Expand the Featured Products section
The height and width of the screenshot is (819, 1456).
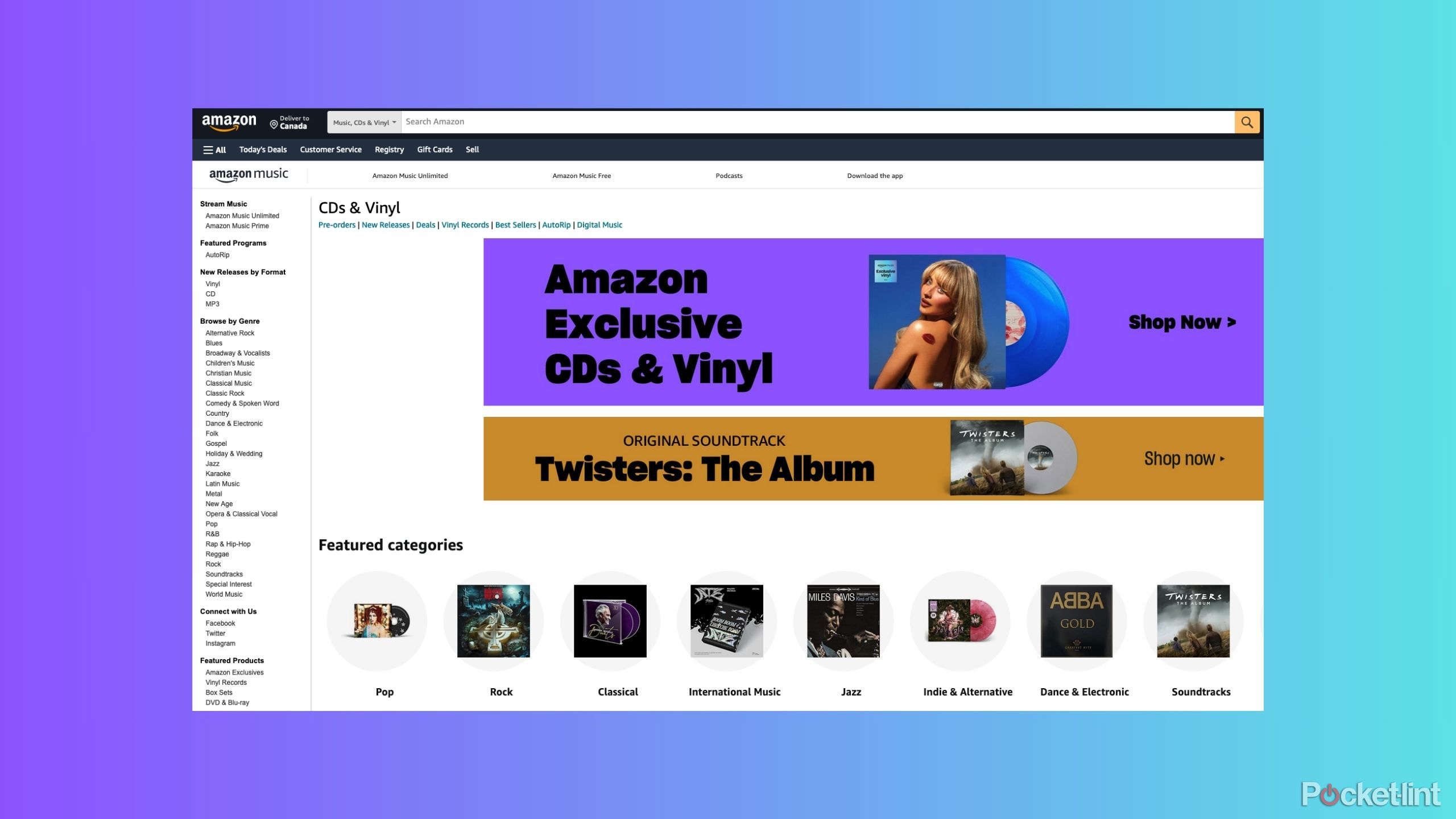(x=232, y=660)
